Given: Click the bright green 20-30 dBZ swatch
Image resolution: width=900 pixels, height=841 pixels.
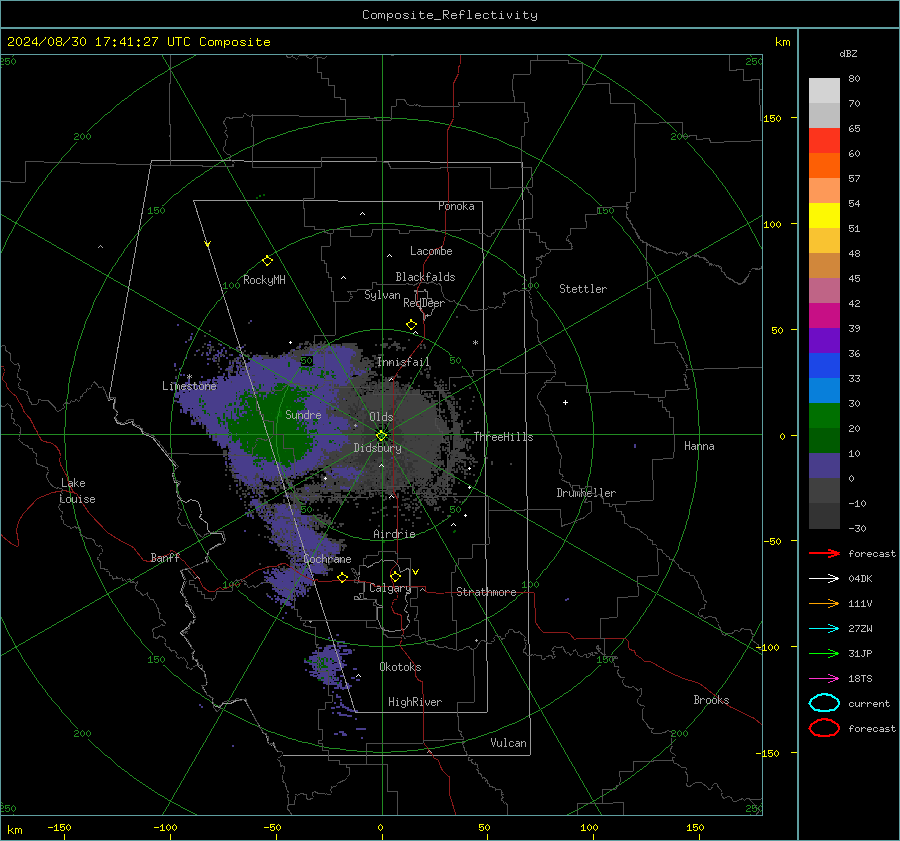Looking at the screenshot, I should pyautogui.click(x=824, y=416).
